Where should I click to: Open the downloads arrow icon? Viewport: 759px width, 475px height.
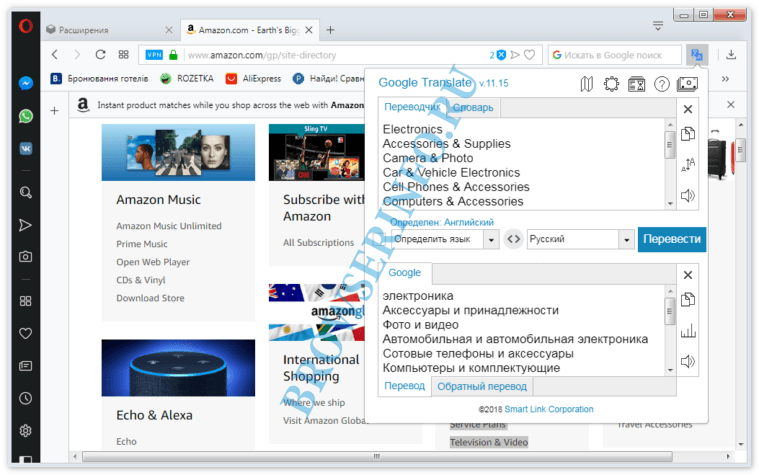(x=731, y=55)
